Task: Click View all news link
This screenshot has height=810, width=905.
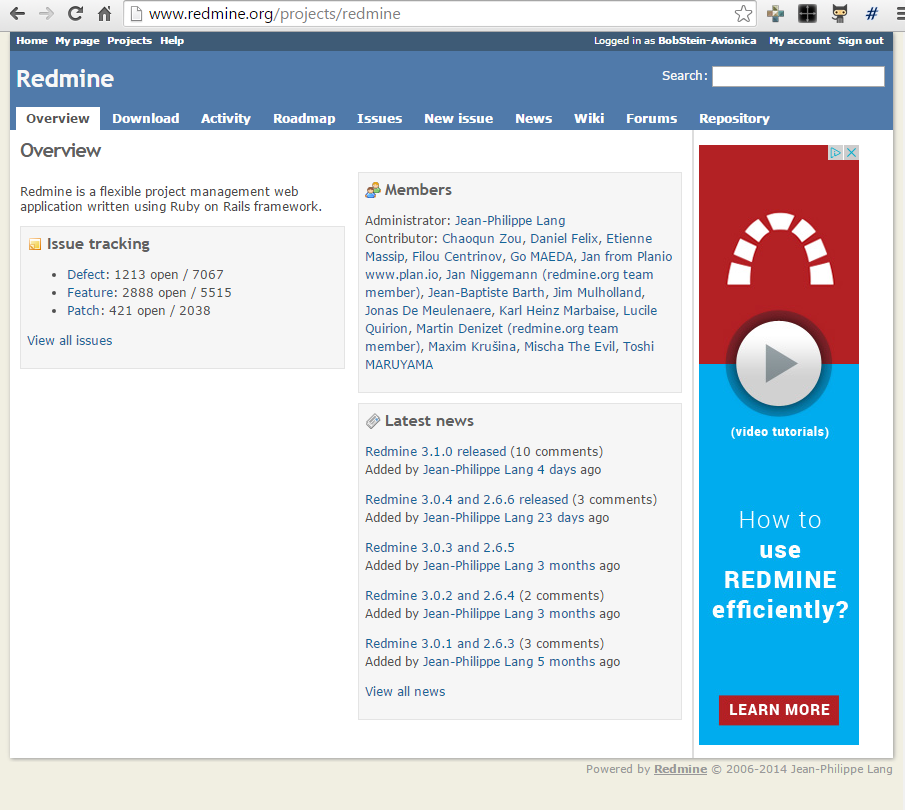Action: tap(405, 692)
